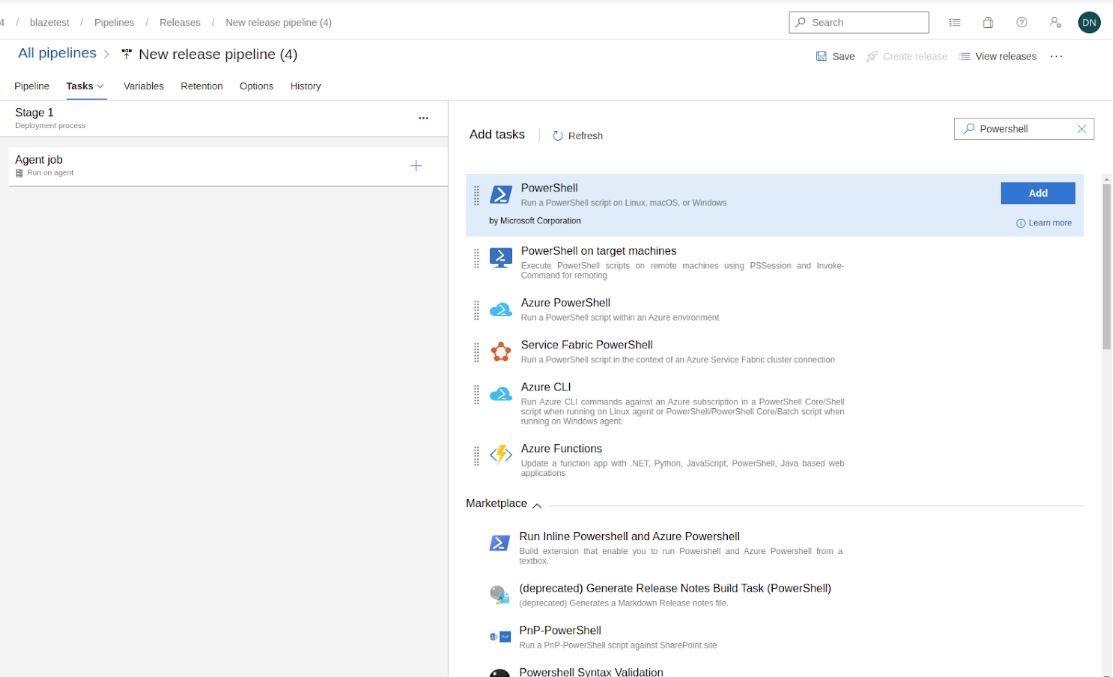Click the drag handle of Service Fabric PowerShell
Image resolution: width=1113 pixels, height=677 pixels.
click(x=476, y=352)
